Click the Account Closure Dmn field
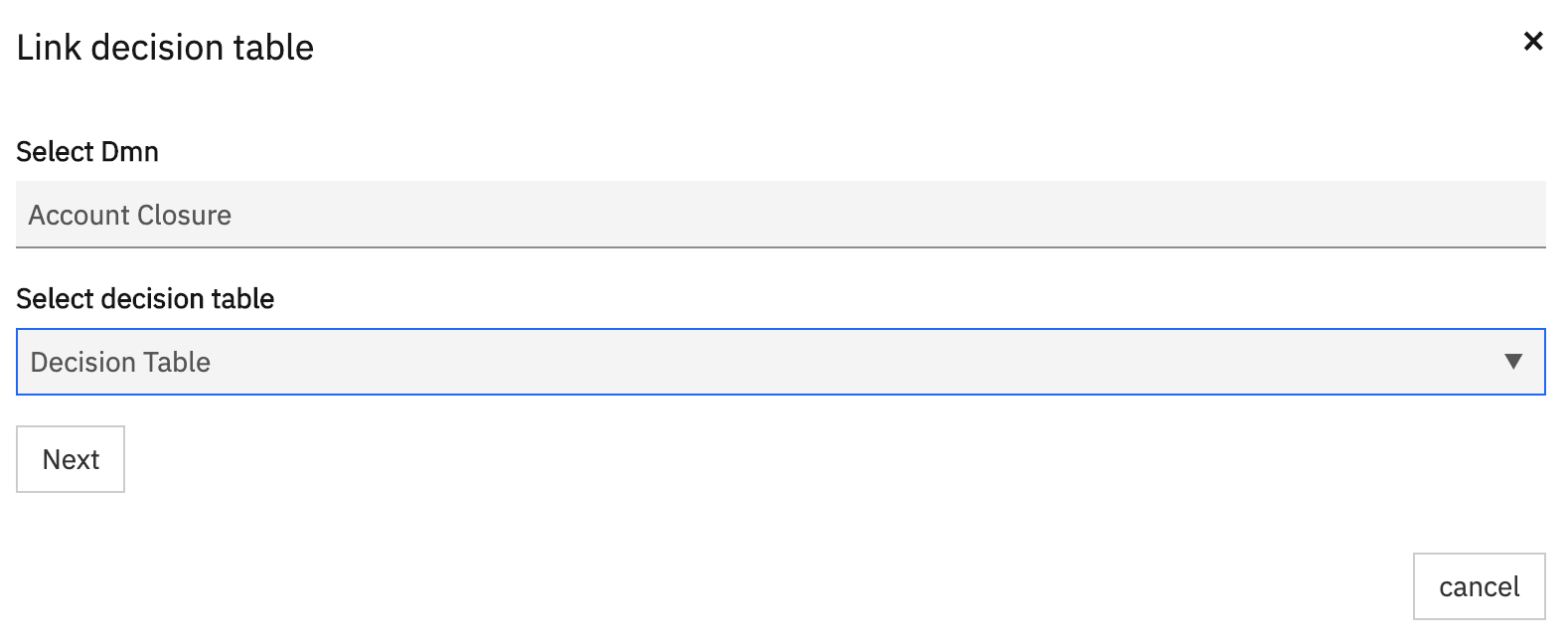Viewport: 1568px width, 644px height. point(780,215)
